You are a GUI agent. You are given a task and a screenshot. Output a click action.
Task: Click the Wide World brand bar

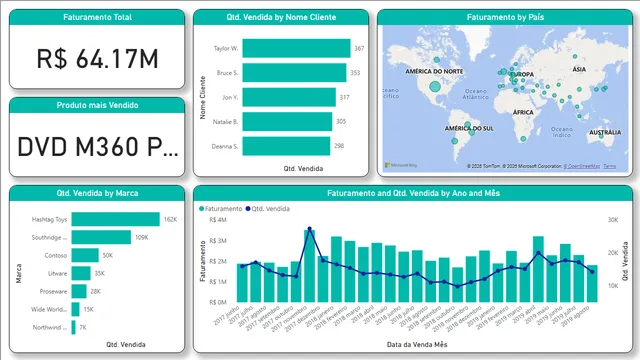[x=76, y=309]
